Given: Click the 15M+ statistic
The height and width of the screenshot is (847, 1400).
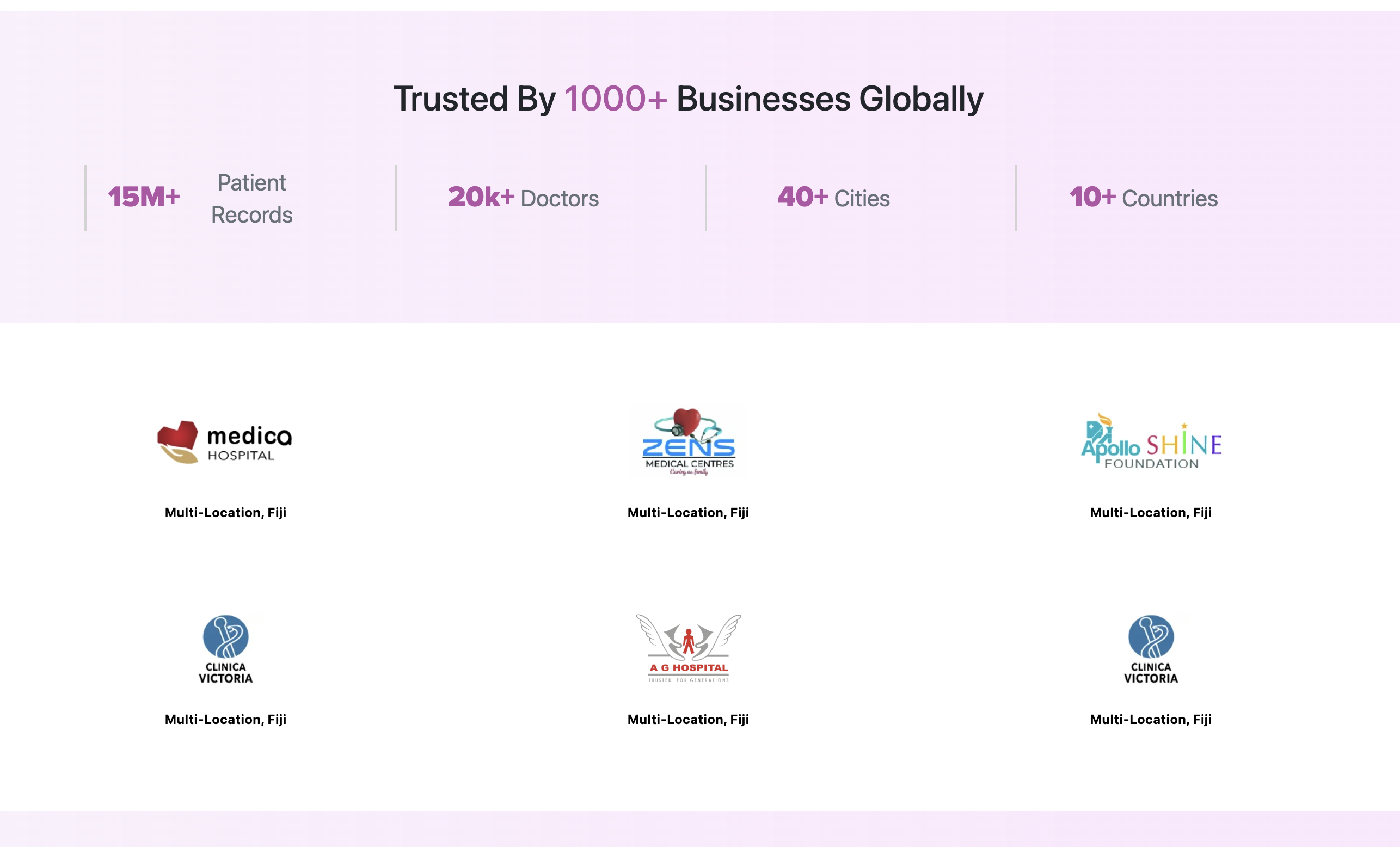Looking at the screenshot, I should pos(144,197).
